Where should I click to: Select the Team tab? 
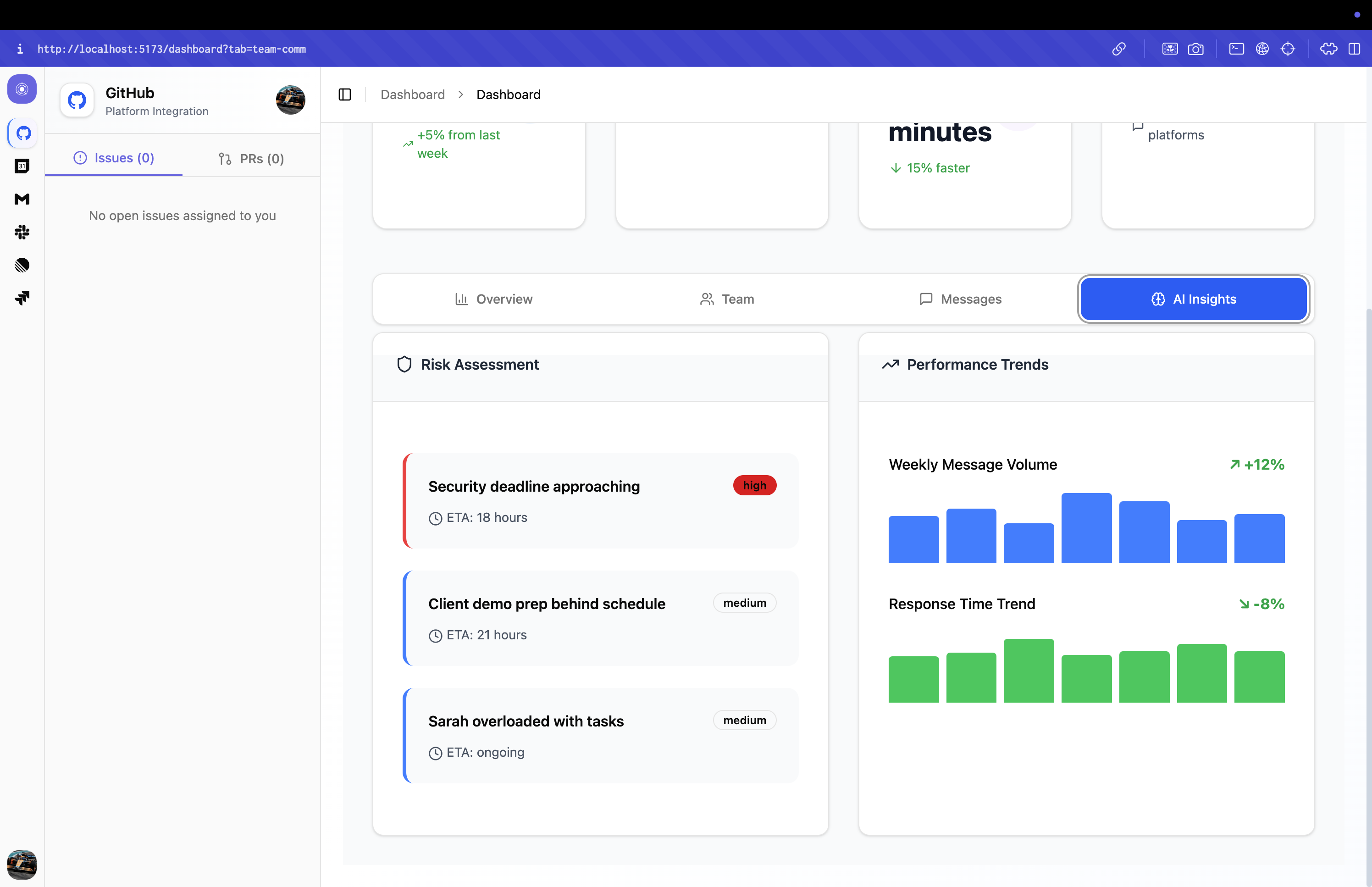pos(727,299)
